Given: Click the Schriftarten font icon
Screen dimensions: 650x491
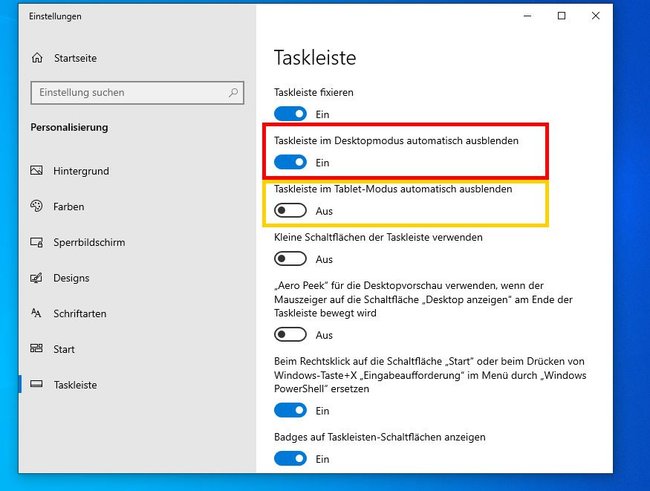Looking at the screenshot, I should pyautogui.click(x=36, y=313).
